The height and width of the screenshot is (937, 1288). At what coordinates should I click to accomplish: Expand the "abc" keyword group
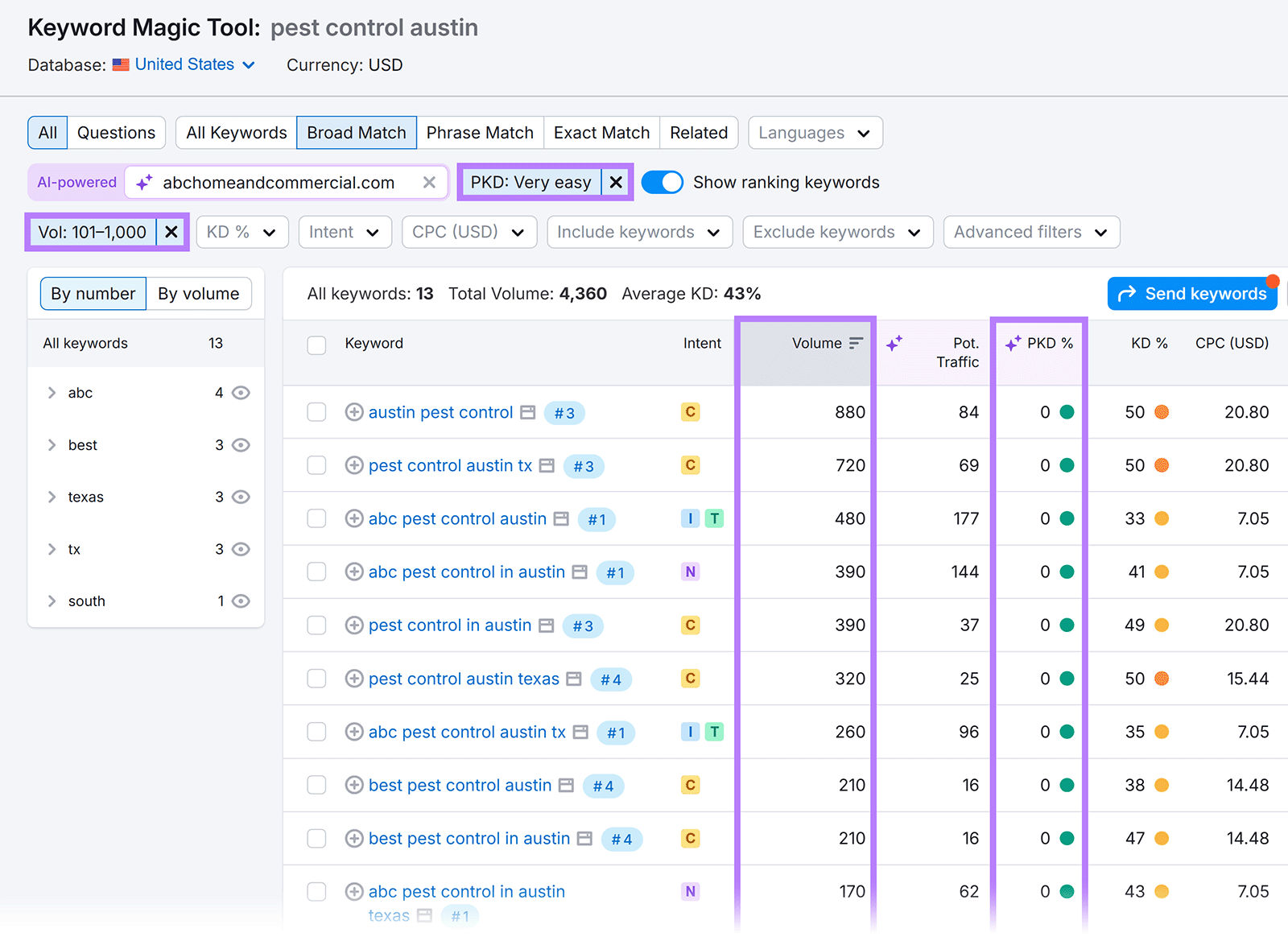52,393
